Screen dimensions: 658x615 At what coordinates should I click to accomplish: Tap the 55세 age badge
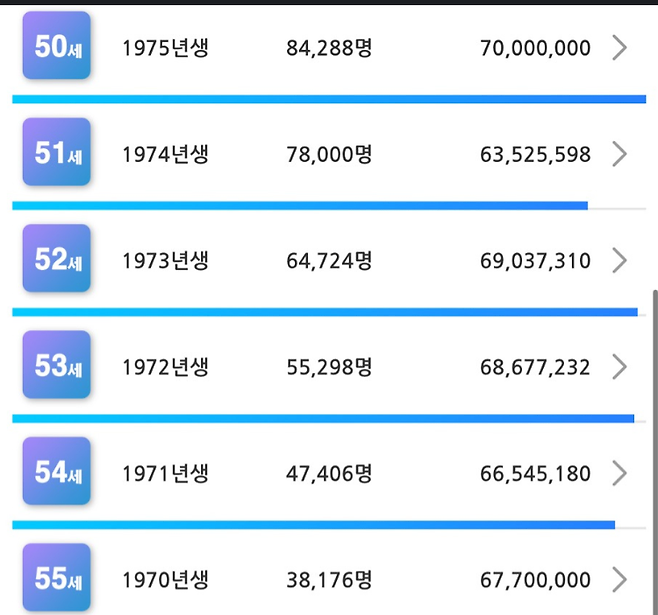click(57, 578)
